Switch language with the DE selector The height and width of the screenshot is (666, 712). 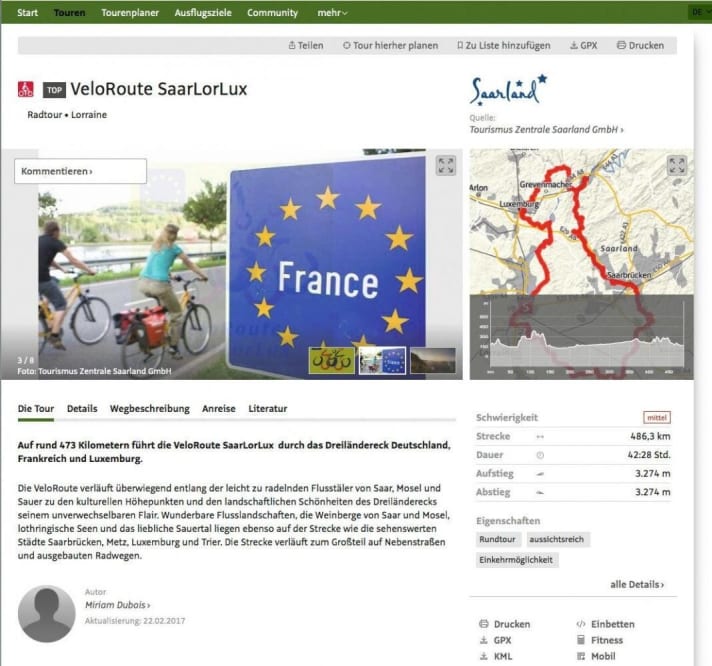699,12
